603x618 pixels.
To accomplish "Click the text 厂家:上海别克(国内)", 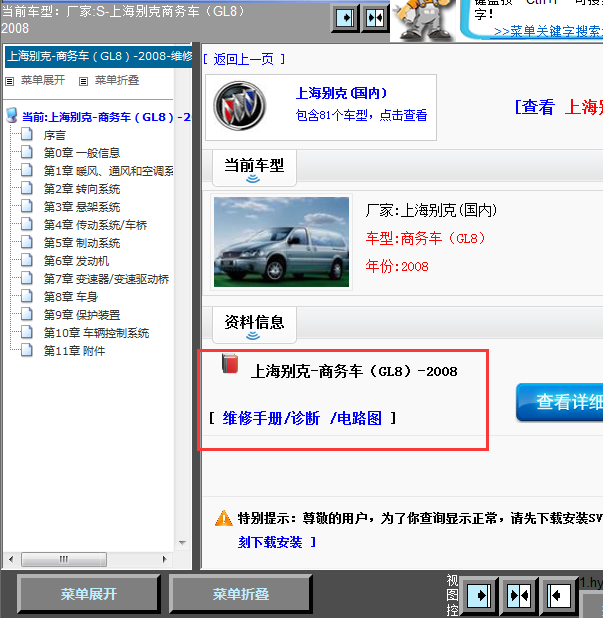I will (431, 210).
